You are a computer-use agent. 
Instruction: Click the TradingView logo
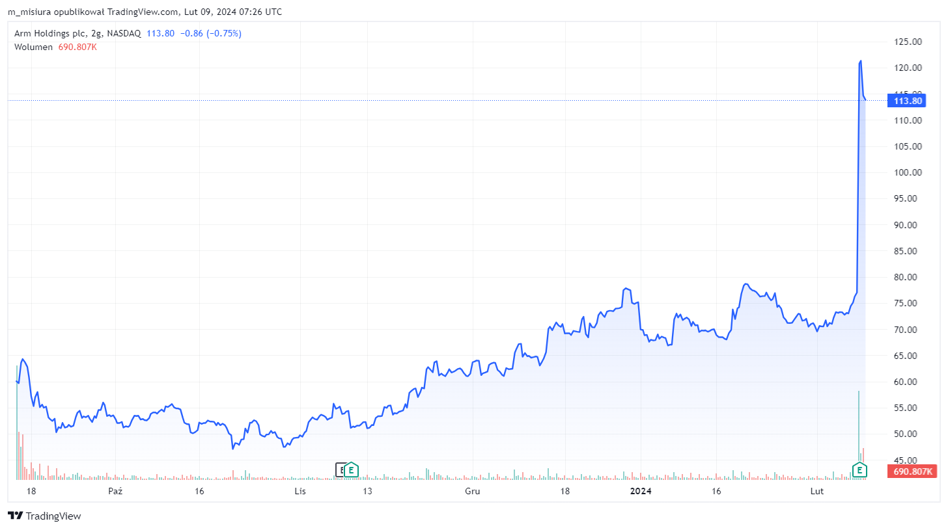(x=44, y=515)
